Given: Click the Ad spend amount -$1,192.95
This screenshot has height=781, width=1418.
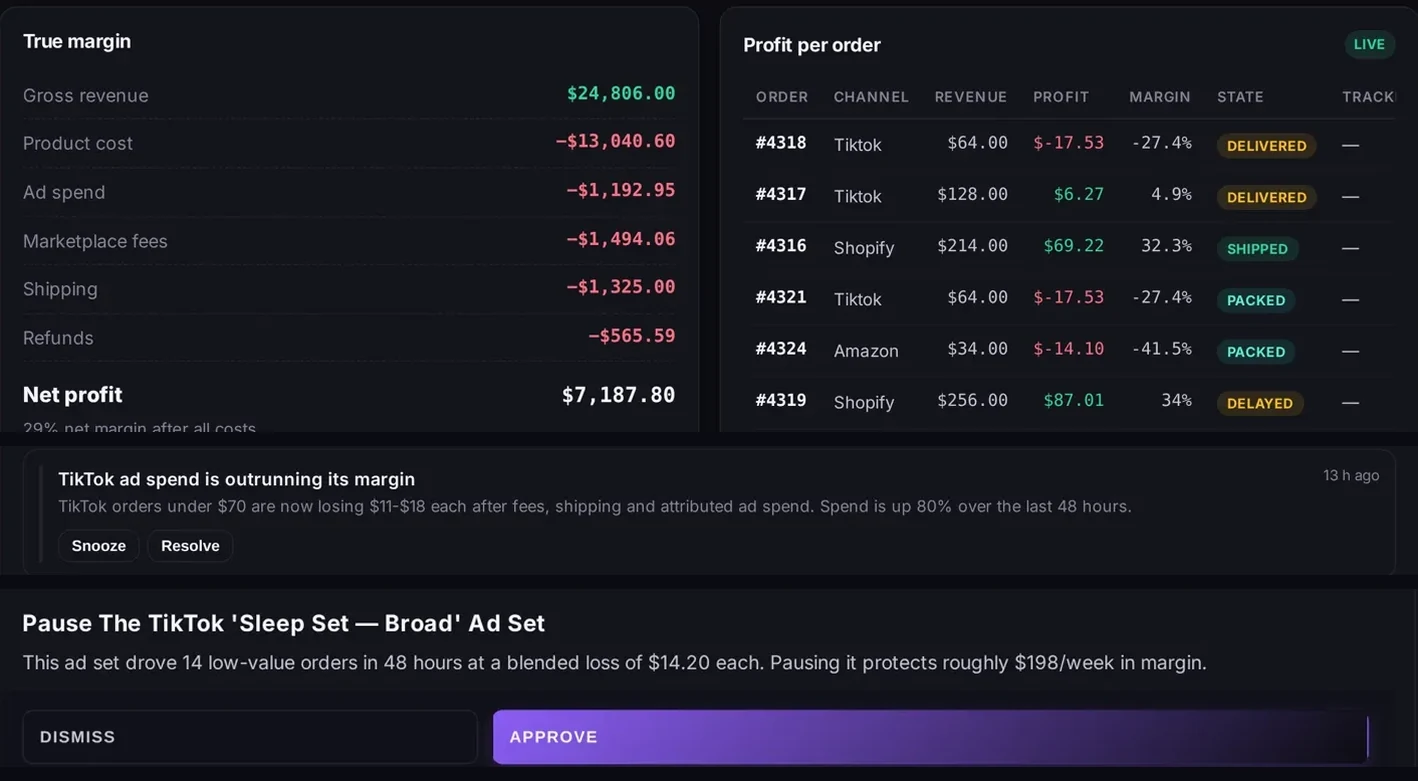Looking at the screenshot, I should click(x=621, y=190).
